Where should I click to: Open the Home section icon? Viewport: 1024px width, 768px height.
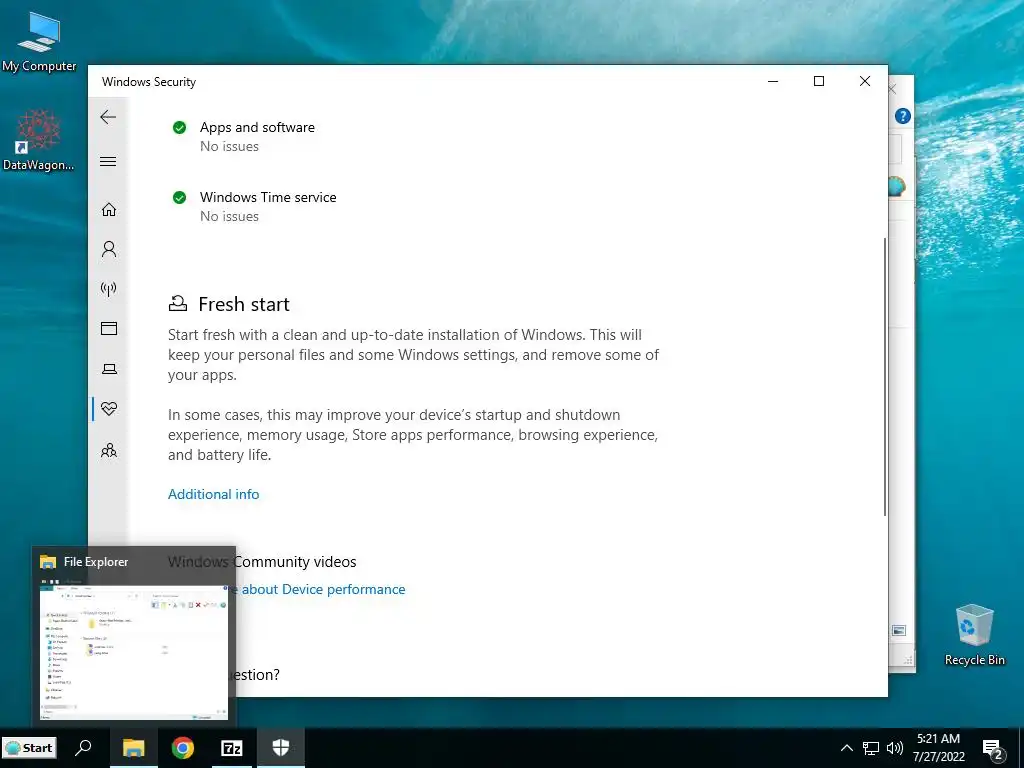tap(109, 209)
